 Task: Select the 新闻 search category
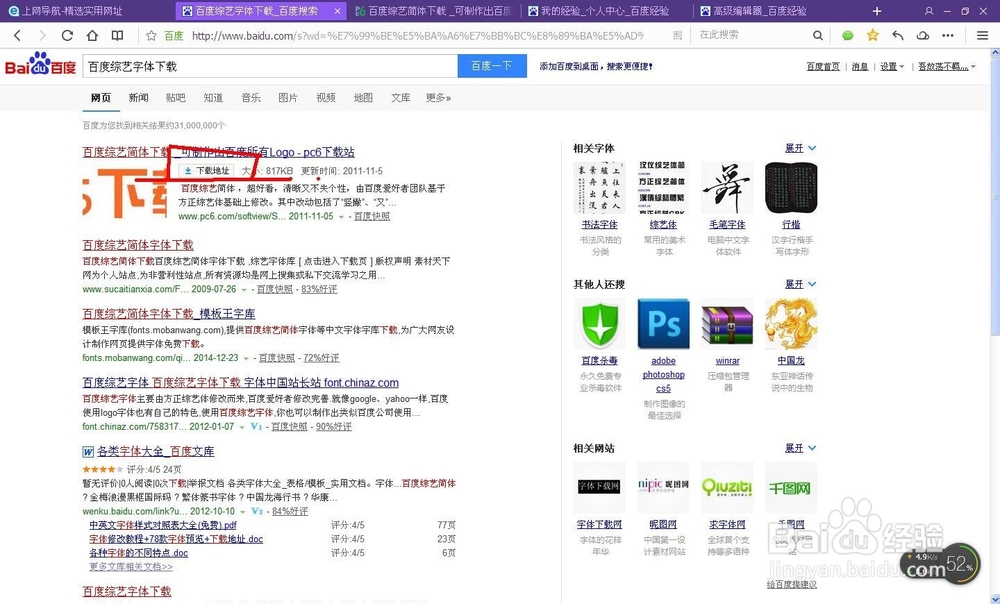[138, 98]
